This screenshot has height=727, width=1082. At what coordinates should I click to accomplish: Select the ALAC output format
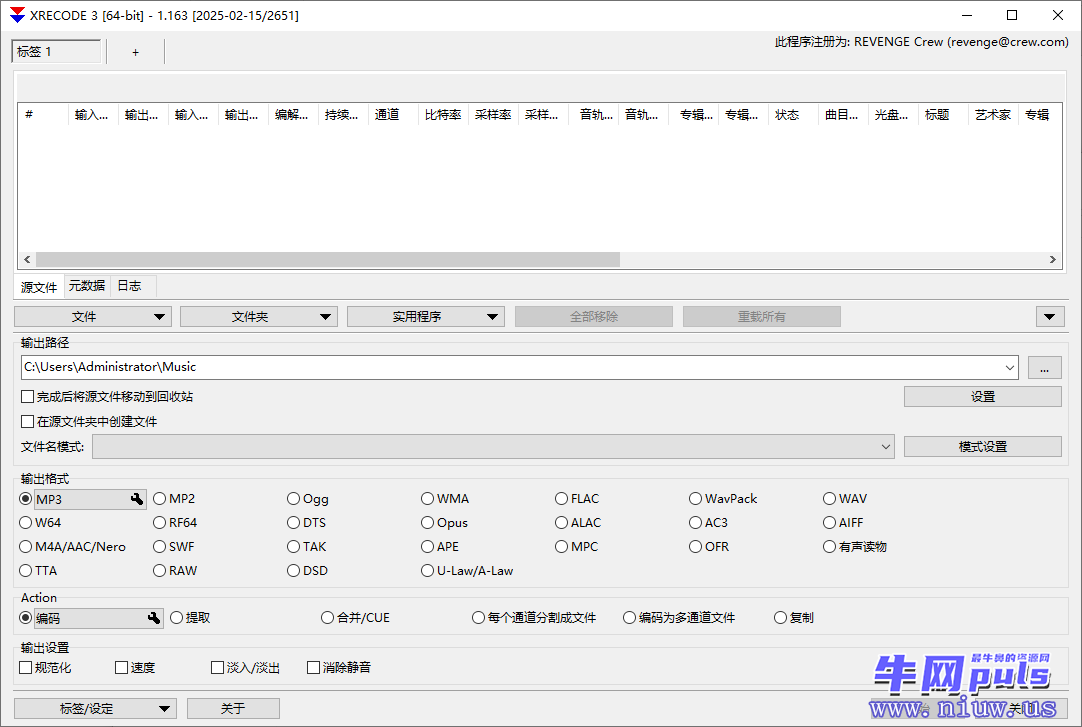click(x=578, y=523)
